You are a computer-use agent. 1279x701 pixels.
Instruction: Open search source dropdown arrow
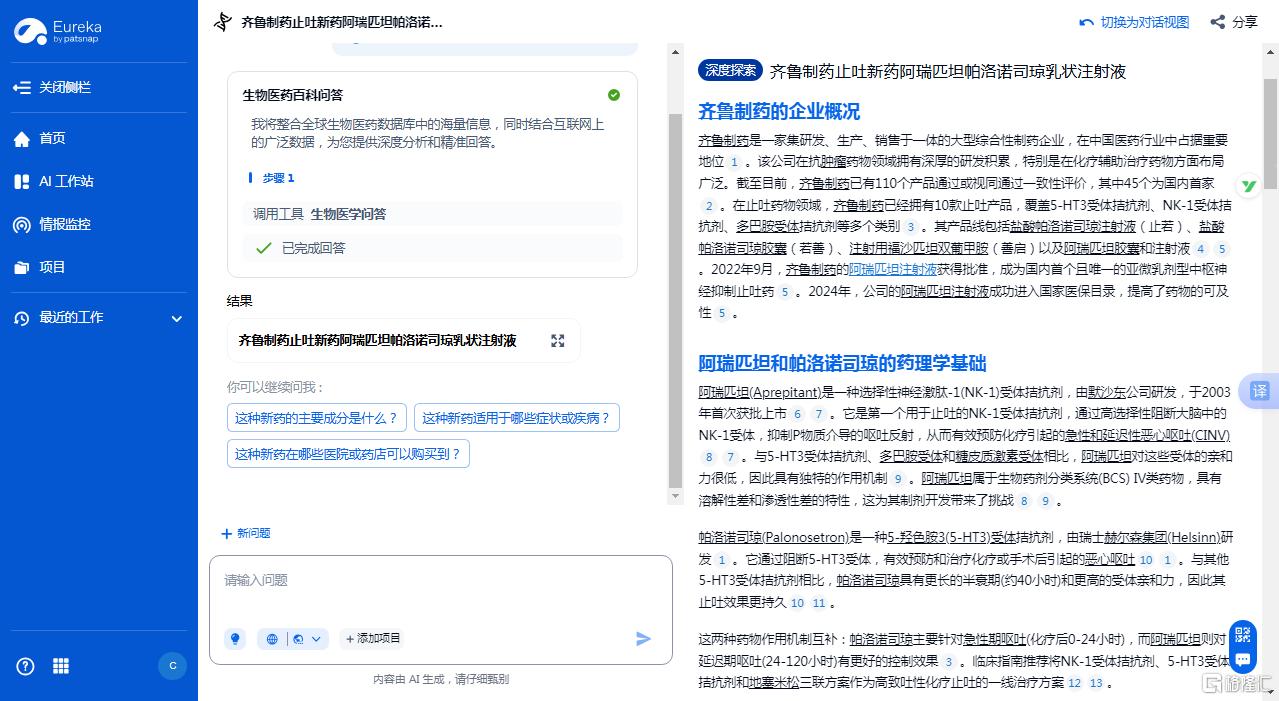coord(317,638)
